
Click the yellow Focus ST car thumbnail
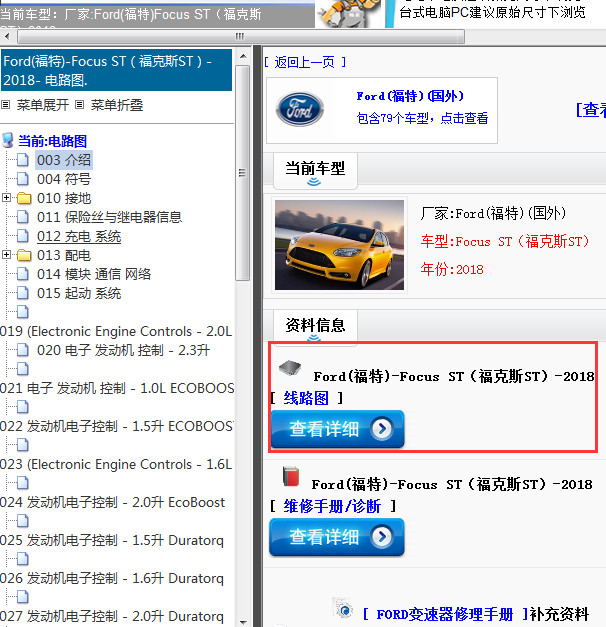pyautogui.click(x=339, y=245)
